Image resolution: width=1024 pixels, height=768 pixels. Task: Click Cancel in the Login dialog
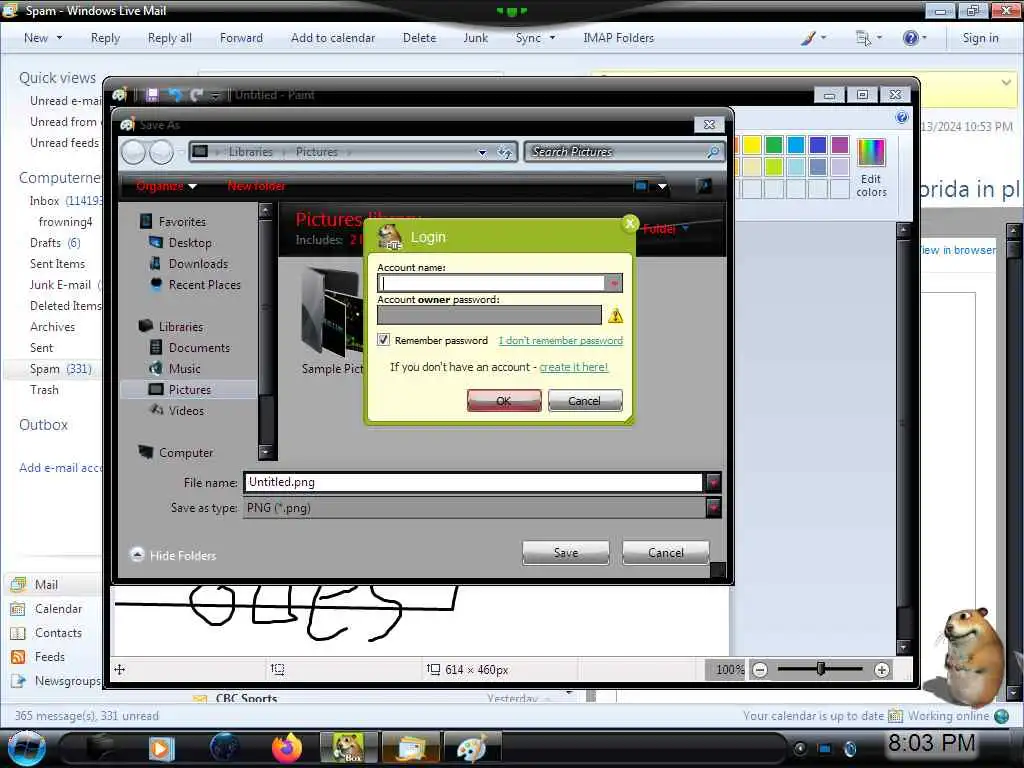pos(584,400)
